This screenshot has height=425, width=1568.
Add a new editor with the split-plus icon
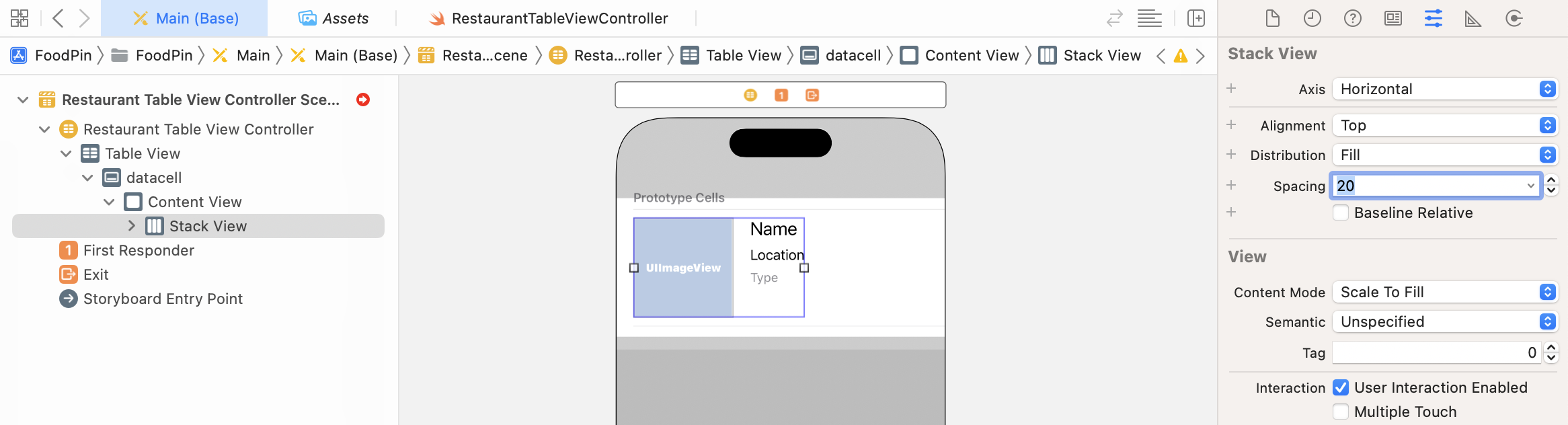coord(1196,18)
